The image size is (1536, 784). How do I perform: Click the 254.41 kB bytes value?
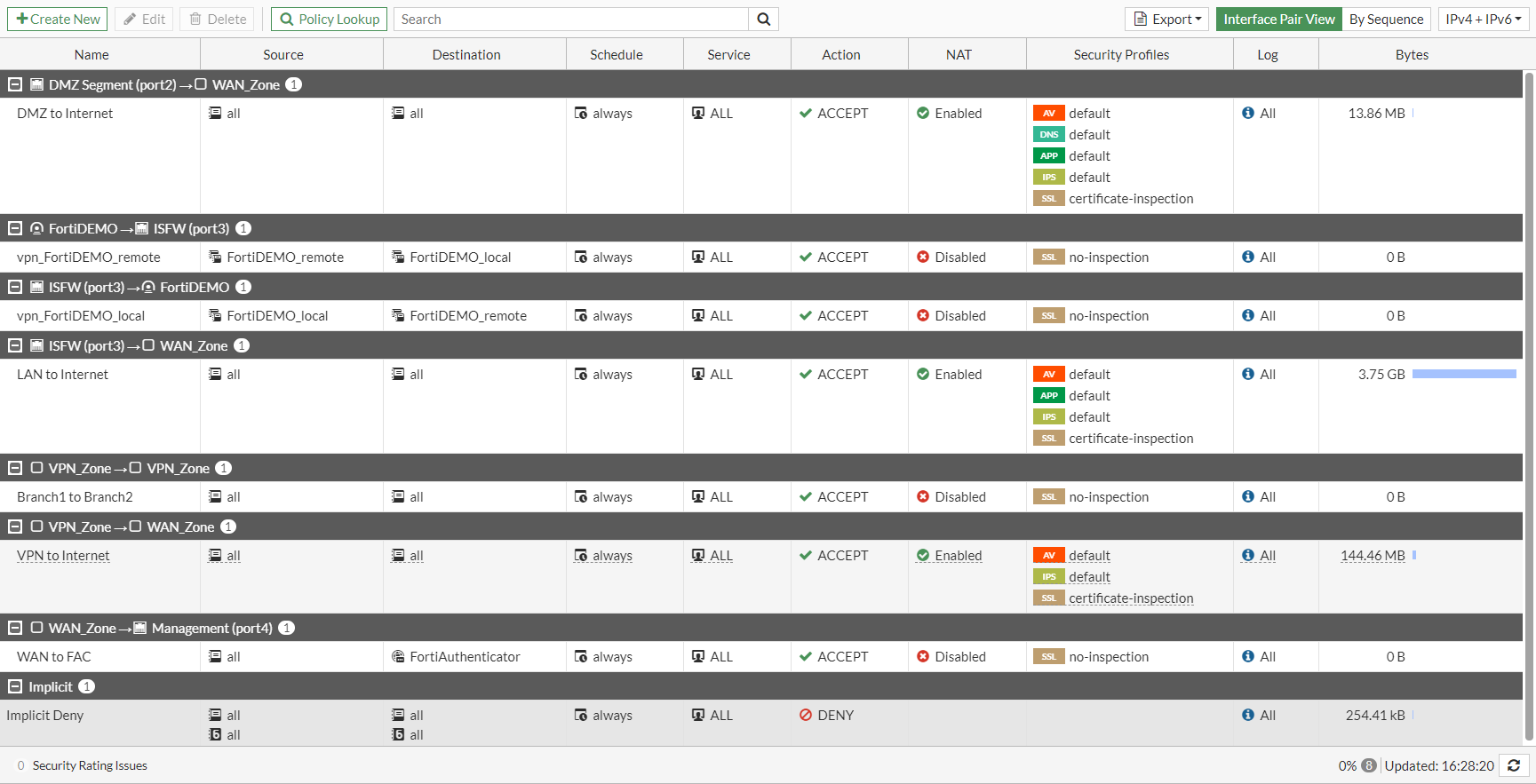click(x=1375, y=716)
